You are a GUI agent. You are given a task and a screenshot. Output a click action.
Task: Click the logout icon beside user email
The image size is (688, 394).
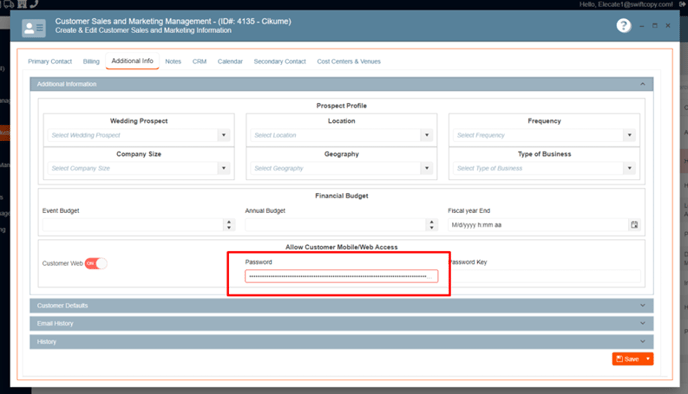click(683, 4)
